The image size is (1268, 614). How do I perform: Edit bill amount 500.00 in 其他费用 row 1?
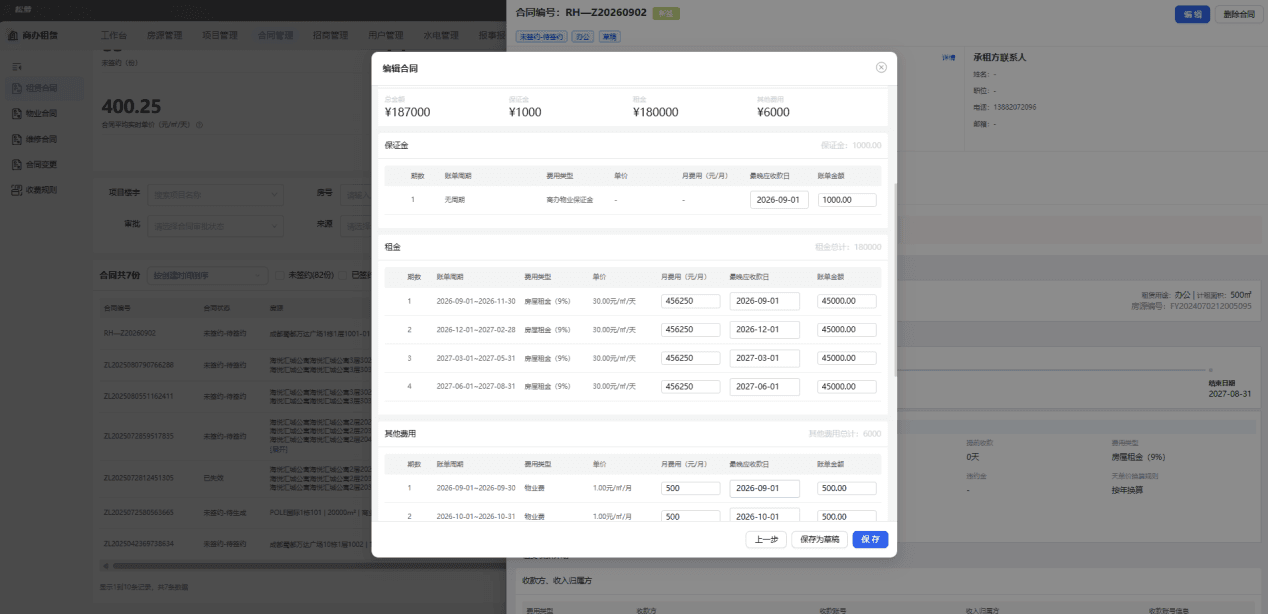(847, 488)
